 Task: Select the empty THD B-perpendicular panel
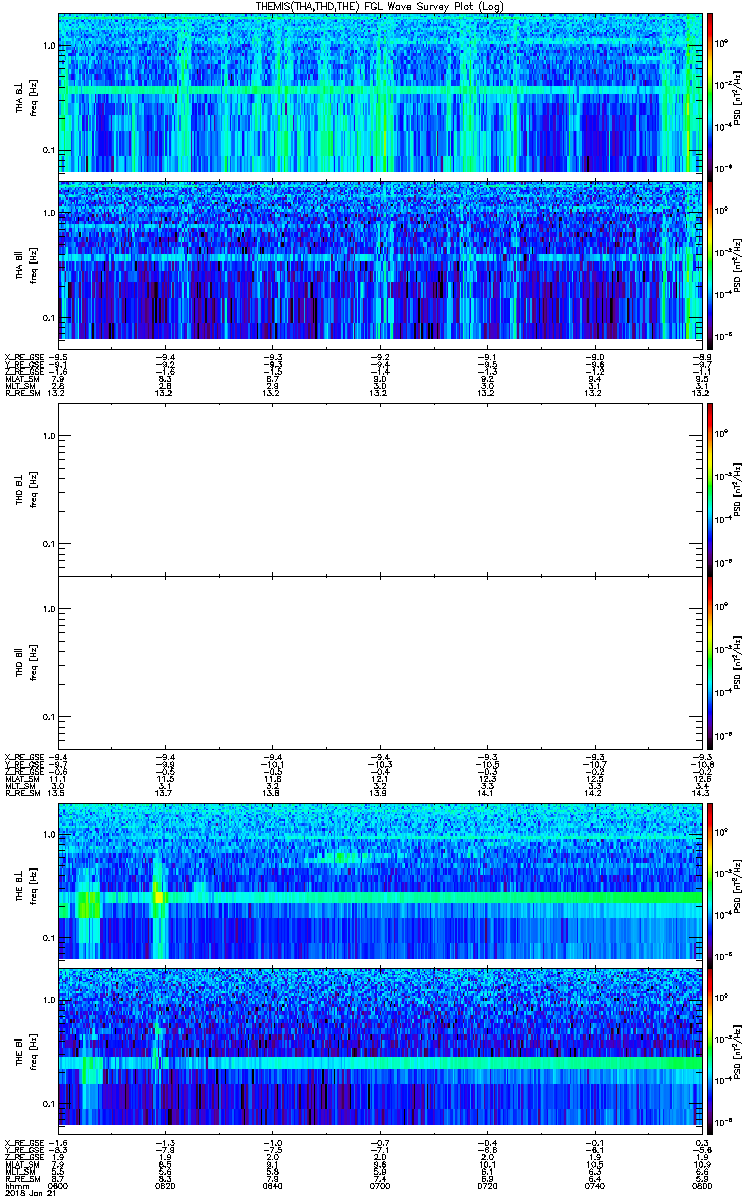coord(379,488)
